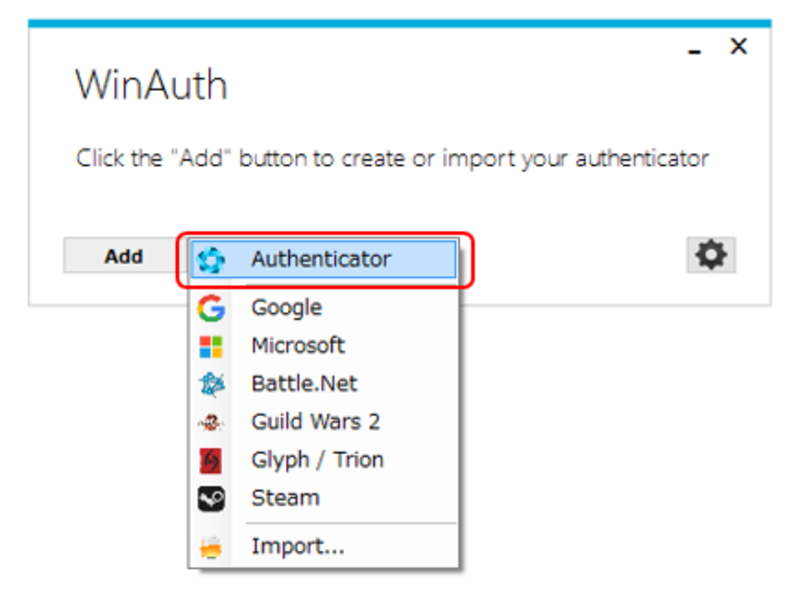
Task: Select Glyph / Trion authenticator option
Action: tap(323, 460)
